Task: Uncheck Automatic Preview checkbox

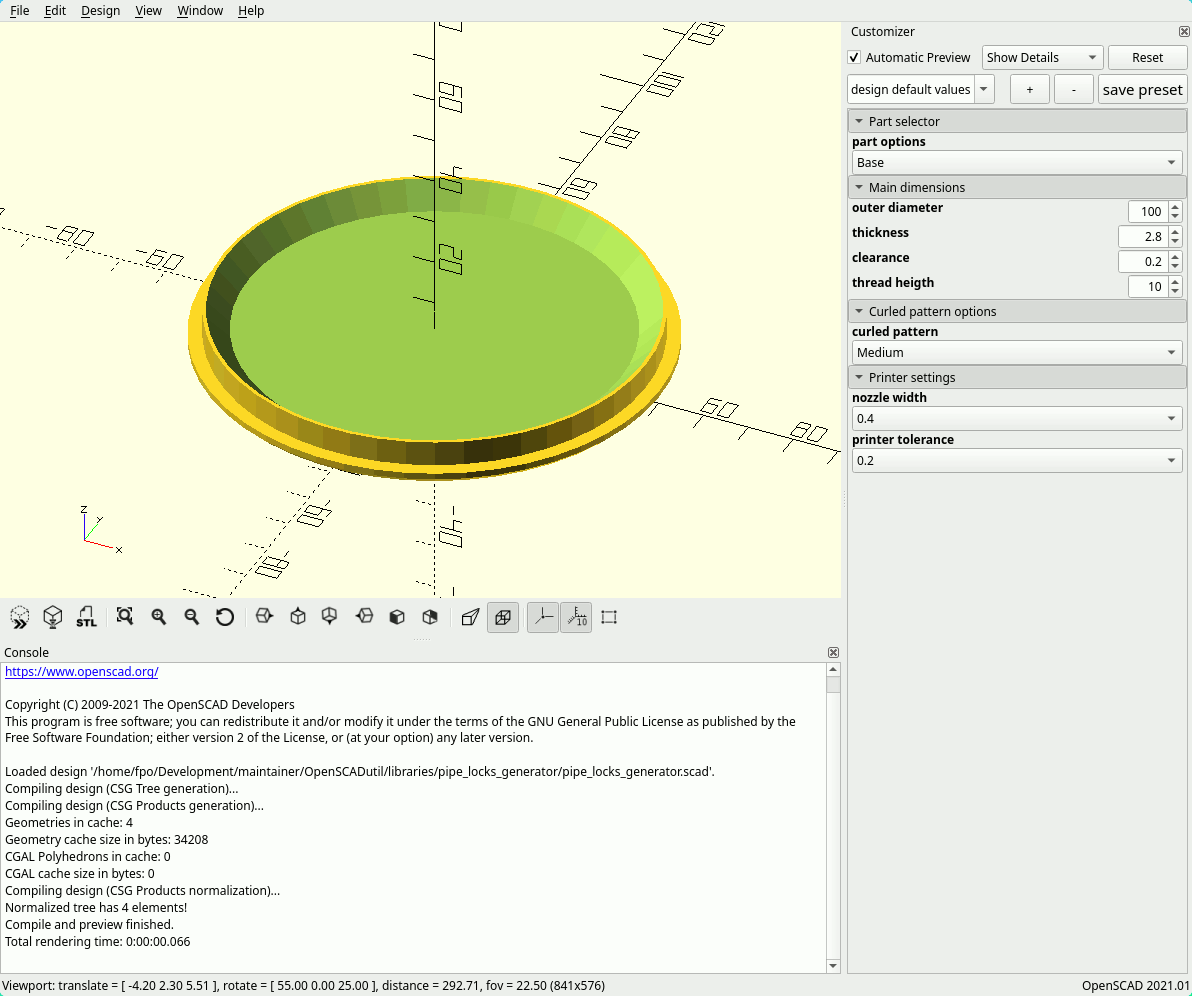Action: (x=854, y=58)
